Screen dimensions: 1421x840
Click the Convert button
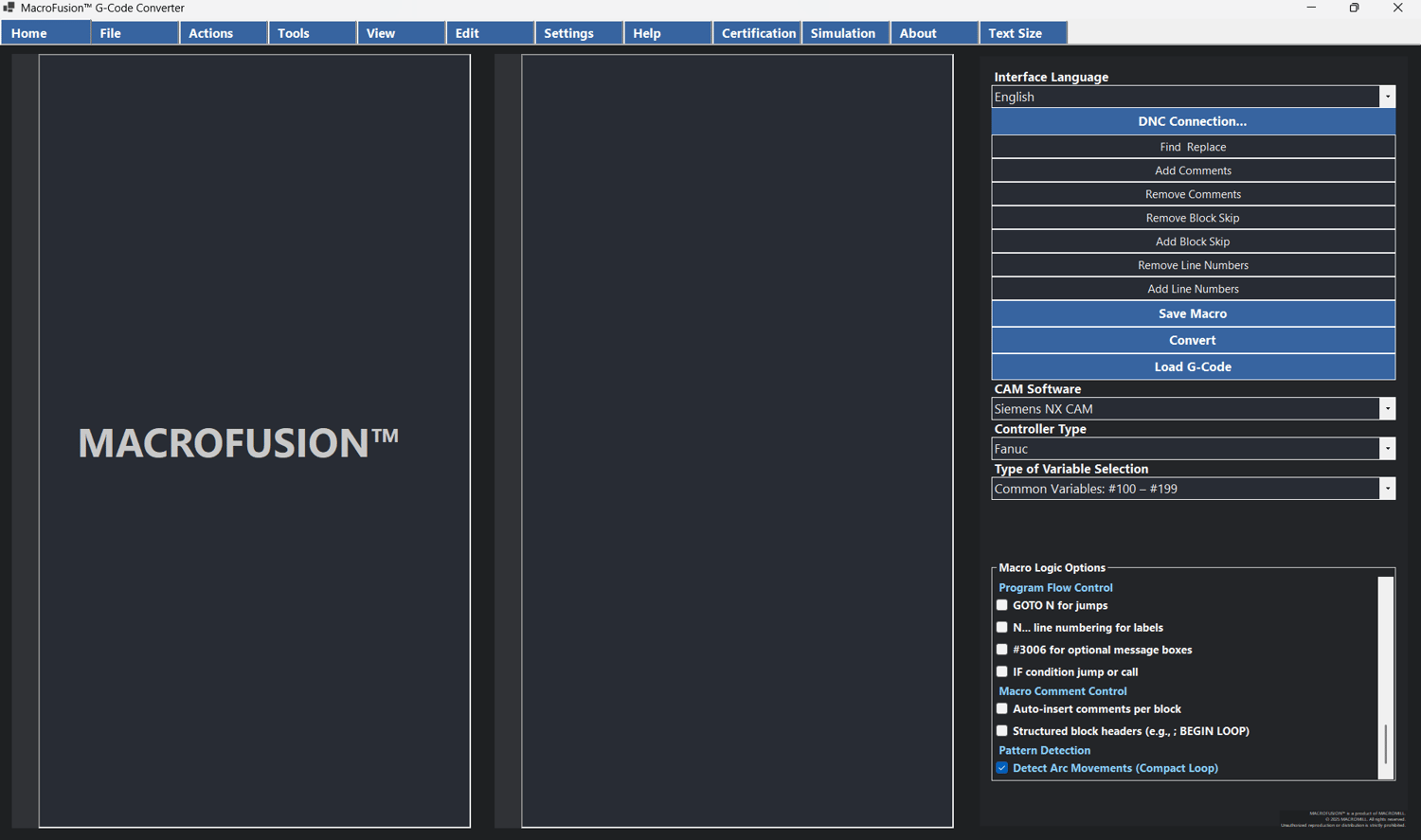pyautogui.click(x=1193, y=340)
